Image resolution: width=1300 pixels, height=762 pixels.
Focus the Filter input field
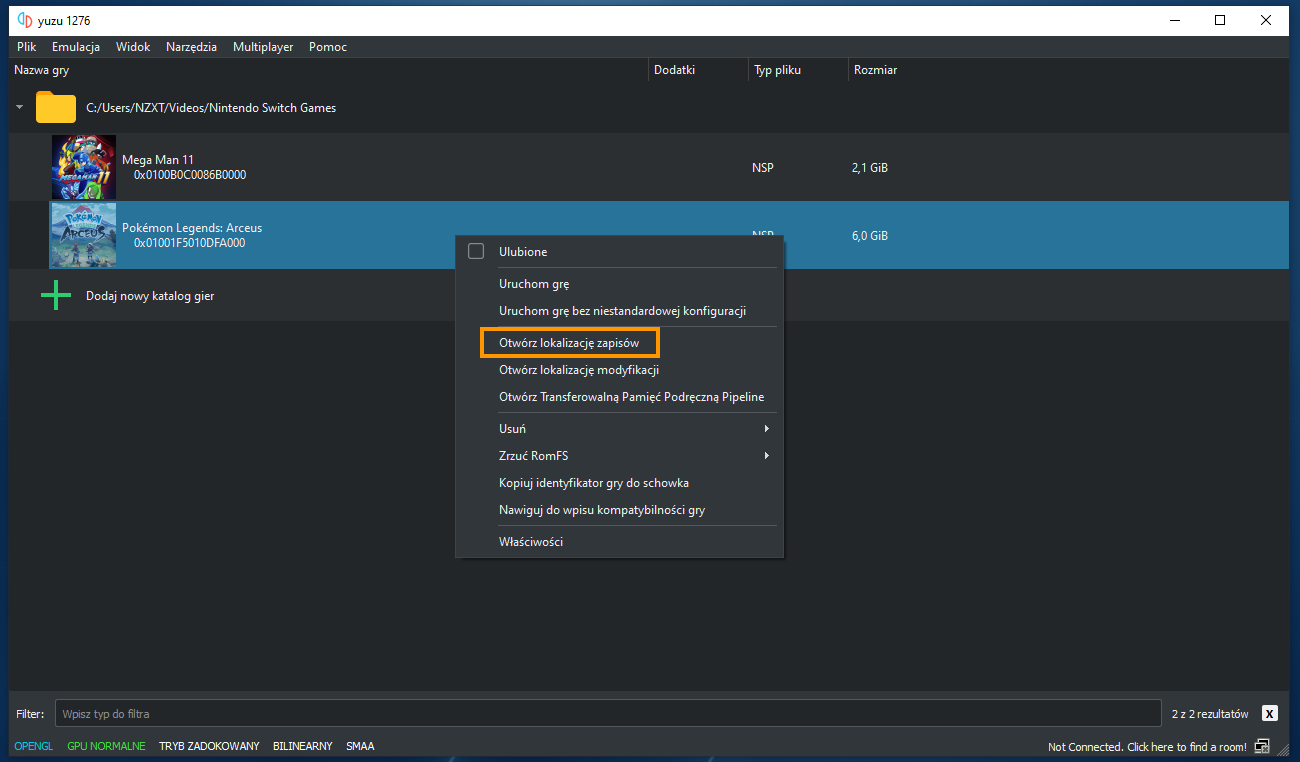click(608, 713)
